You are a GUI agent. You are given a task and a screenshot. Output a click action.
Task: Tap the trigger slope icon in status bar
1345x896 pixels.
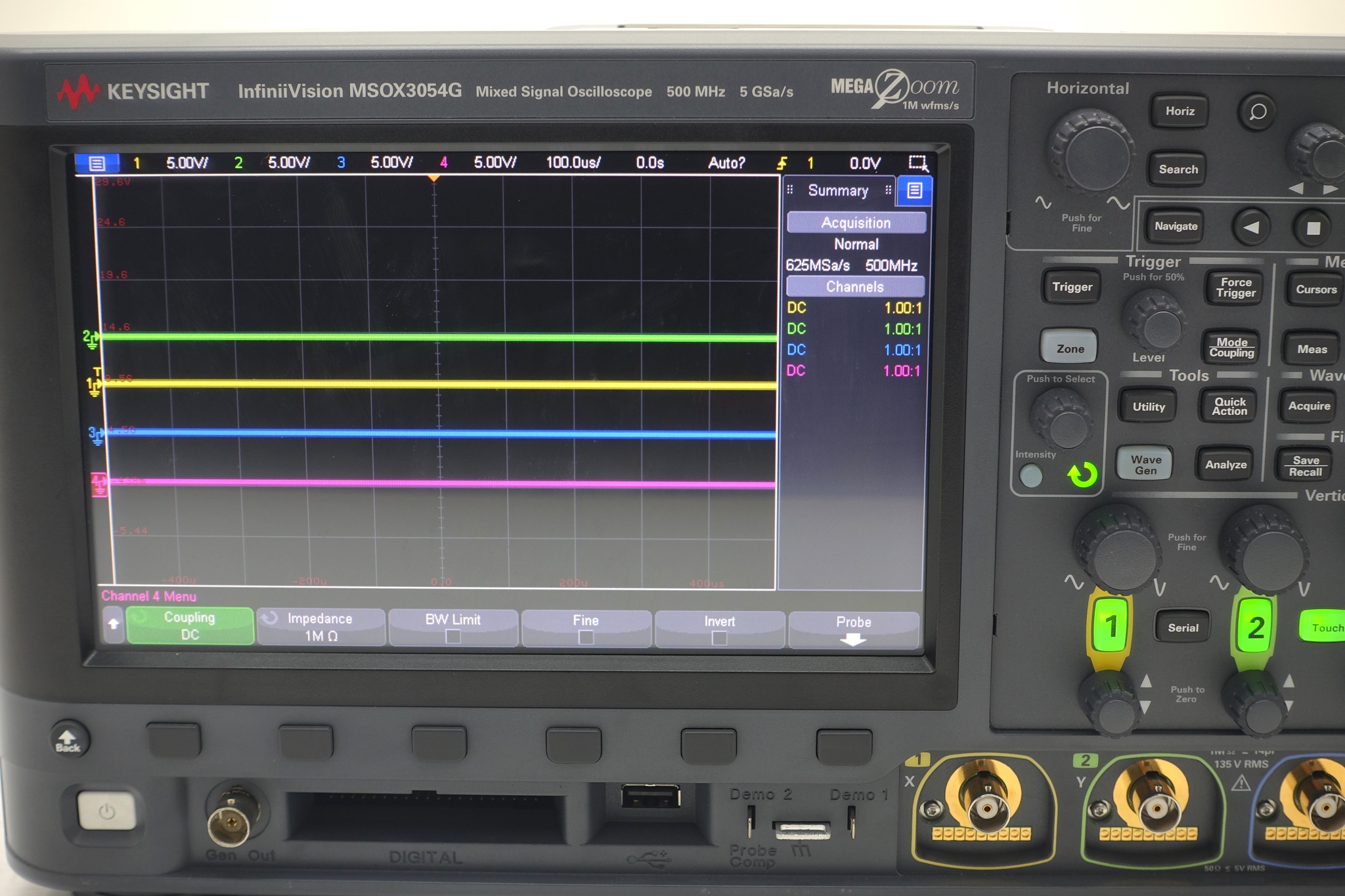[783, 162]
